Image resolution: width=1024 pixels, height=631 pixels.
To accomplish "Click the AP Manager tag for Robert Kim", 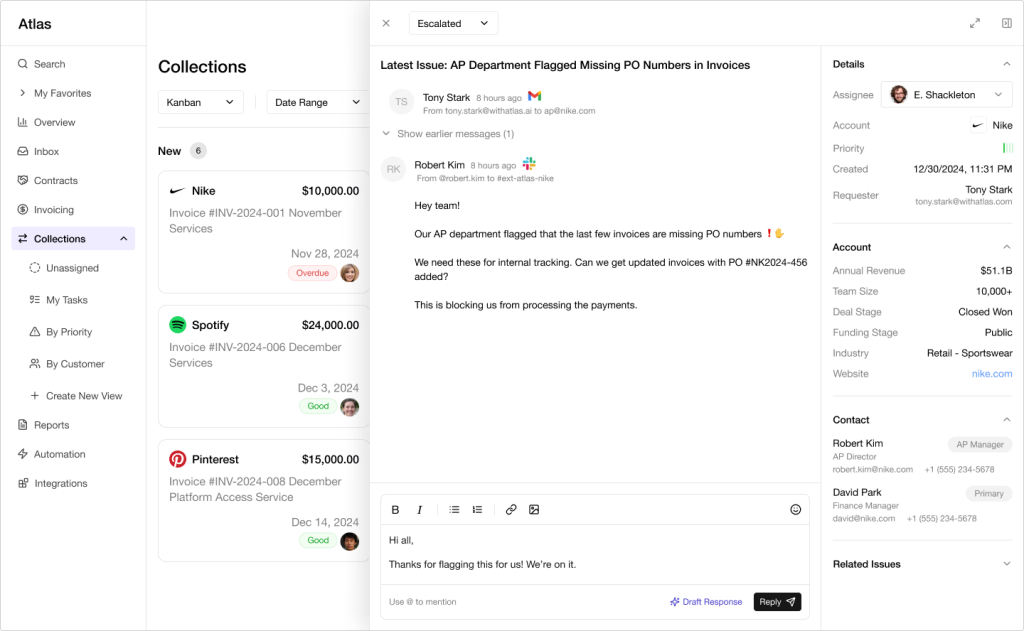I will (x=980, y=445).
